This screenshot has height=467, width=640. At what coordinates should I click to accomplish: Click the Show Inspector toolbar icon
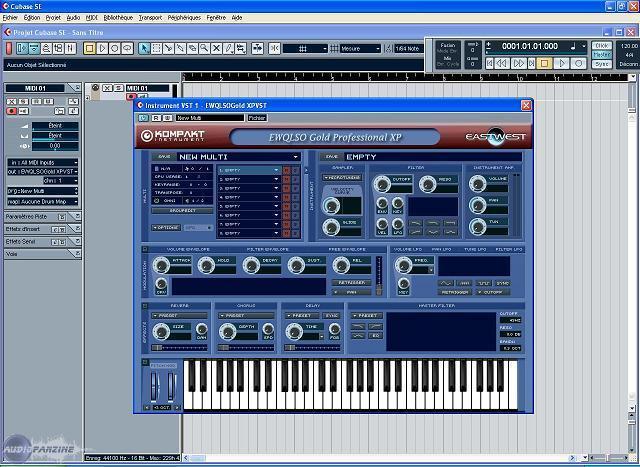click(x=22, y=49)
